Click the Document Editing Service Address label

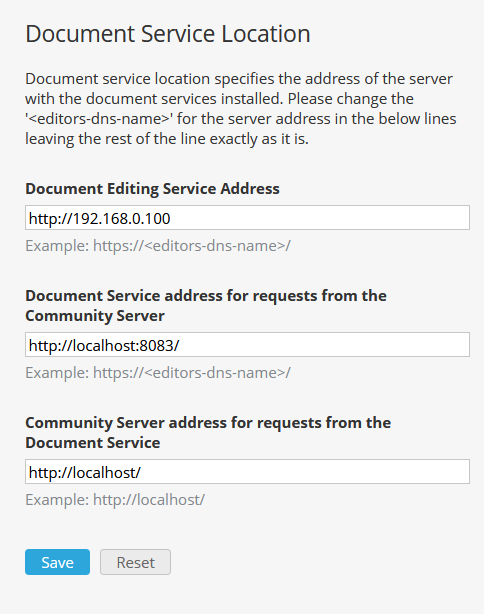(152, 189)
